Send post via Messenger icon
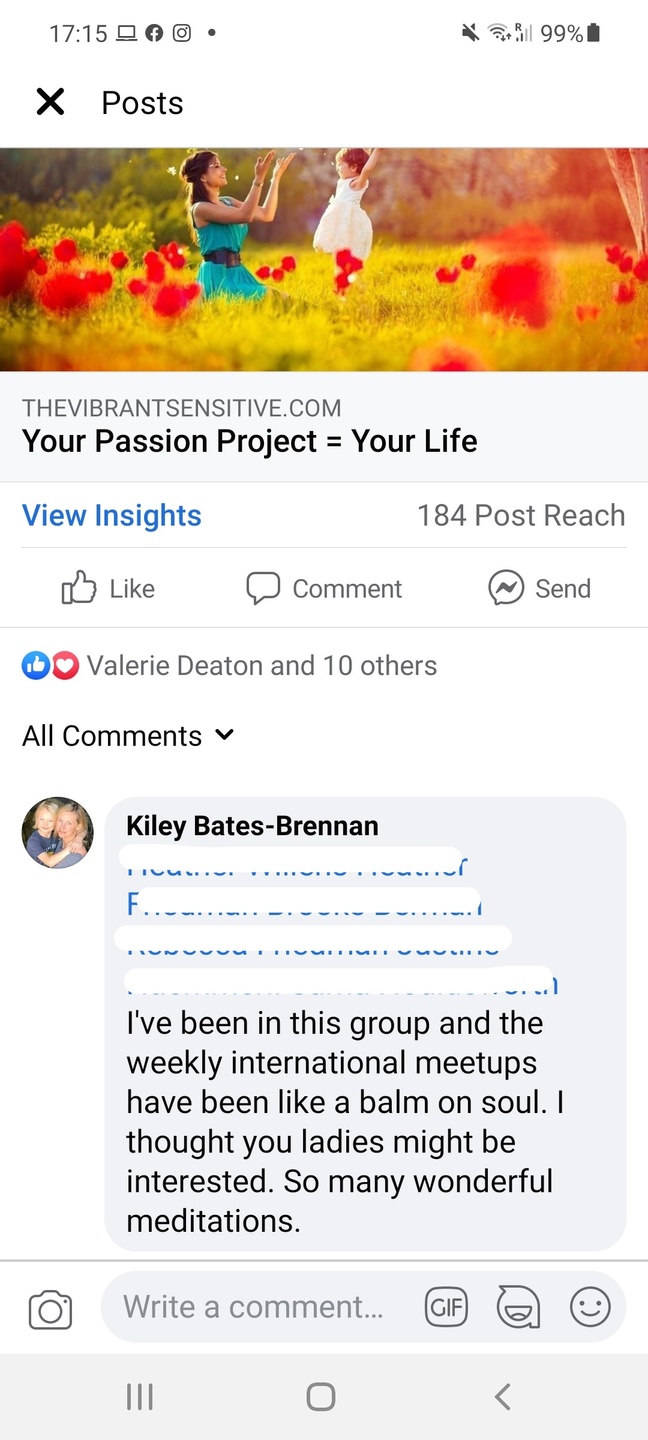The height and width of the screenshot is (1440, 648). [x=540, y=589]
